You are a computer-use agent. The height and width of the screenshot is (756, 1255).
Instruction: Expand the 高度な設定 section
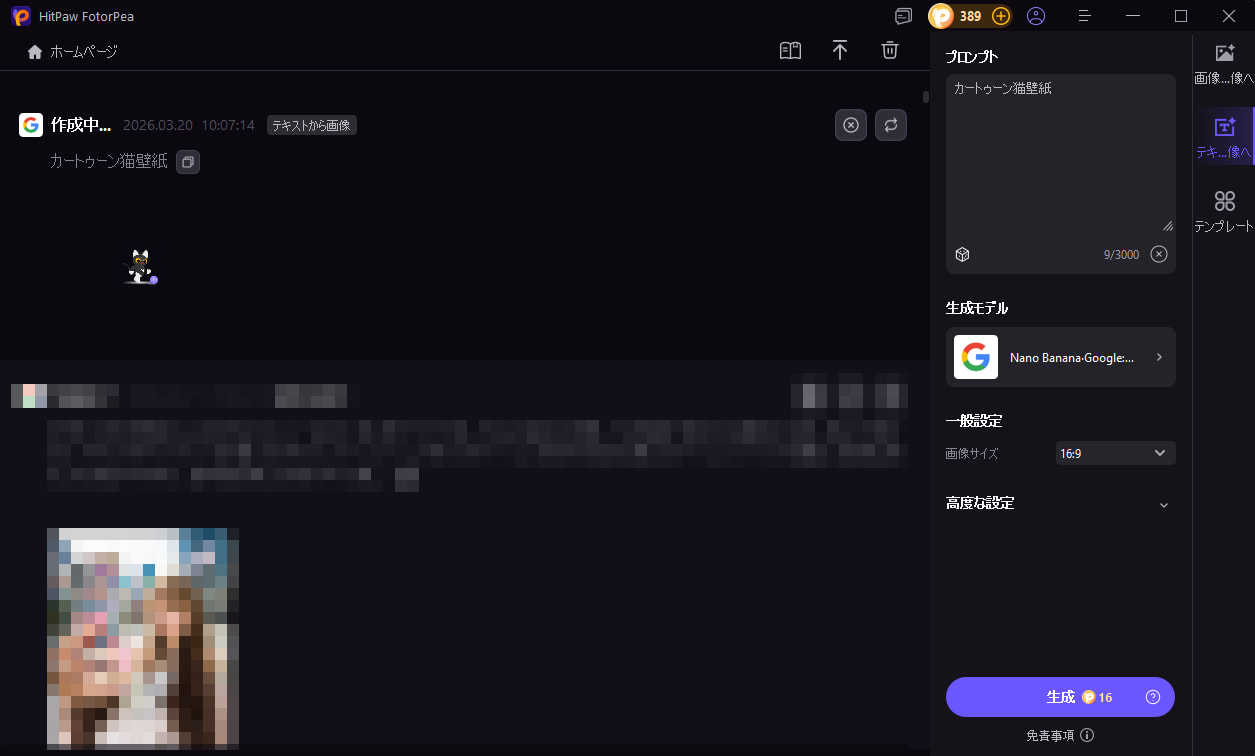(x=1163, y=504)
